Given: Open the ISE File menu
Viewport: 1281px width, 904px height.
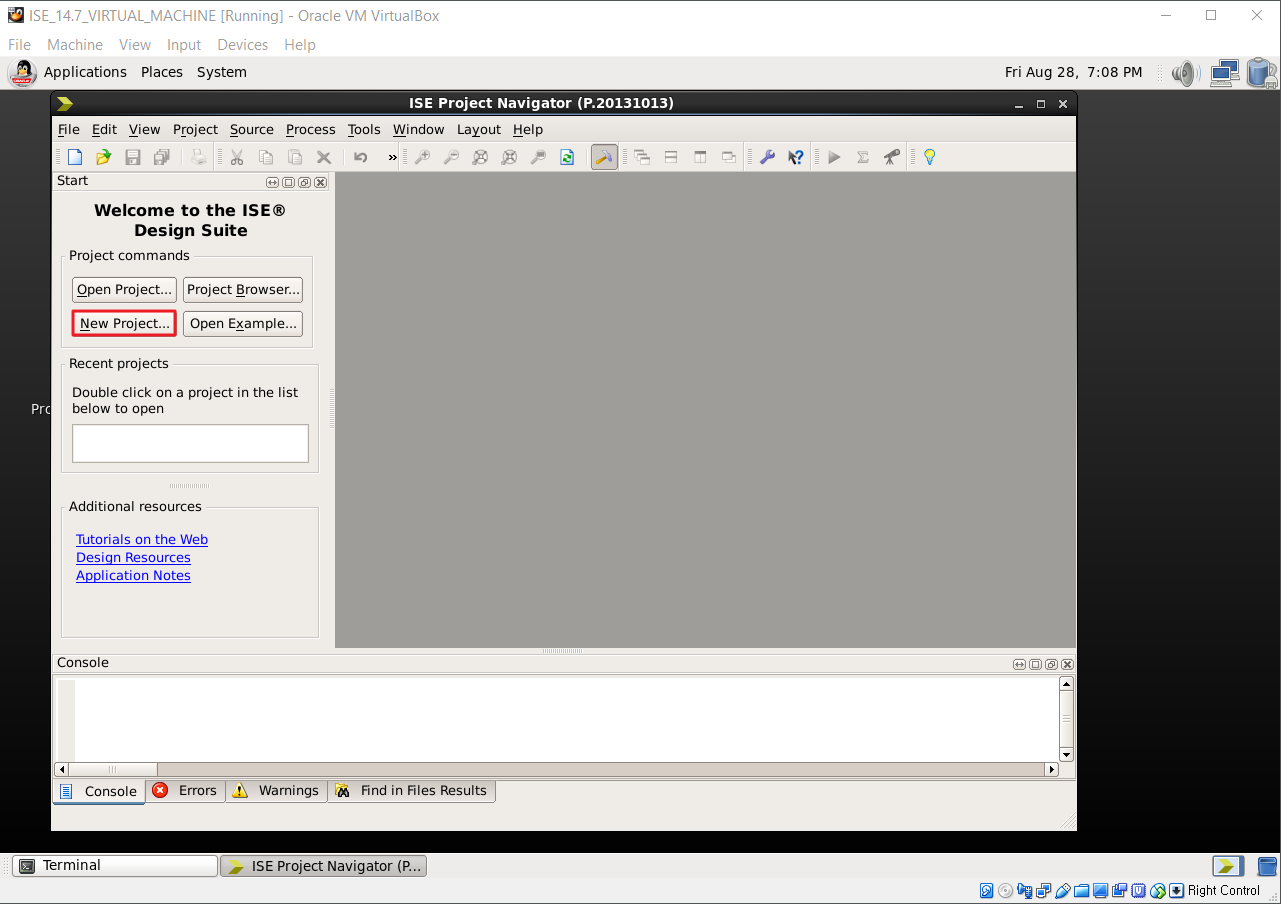Looking at the screenshot, I should point(69,129).
